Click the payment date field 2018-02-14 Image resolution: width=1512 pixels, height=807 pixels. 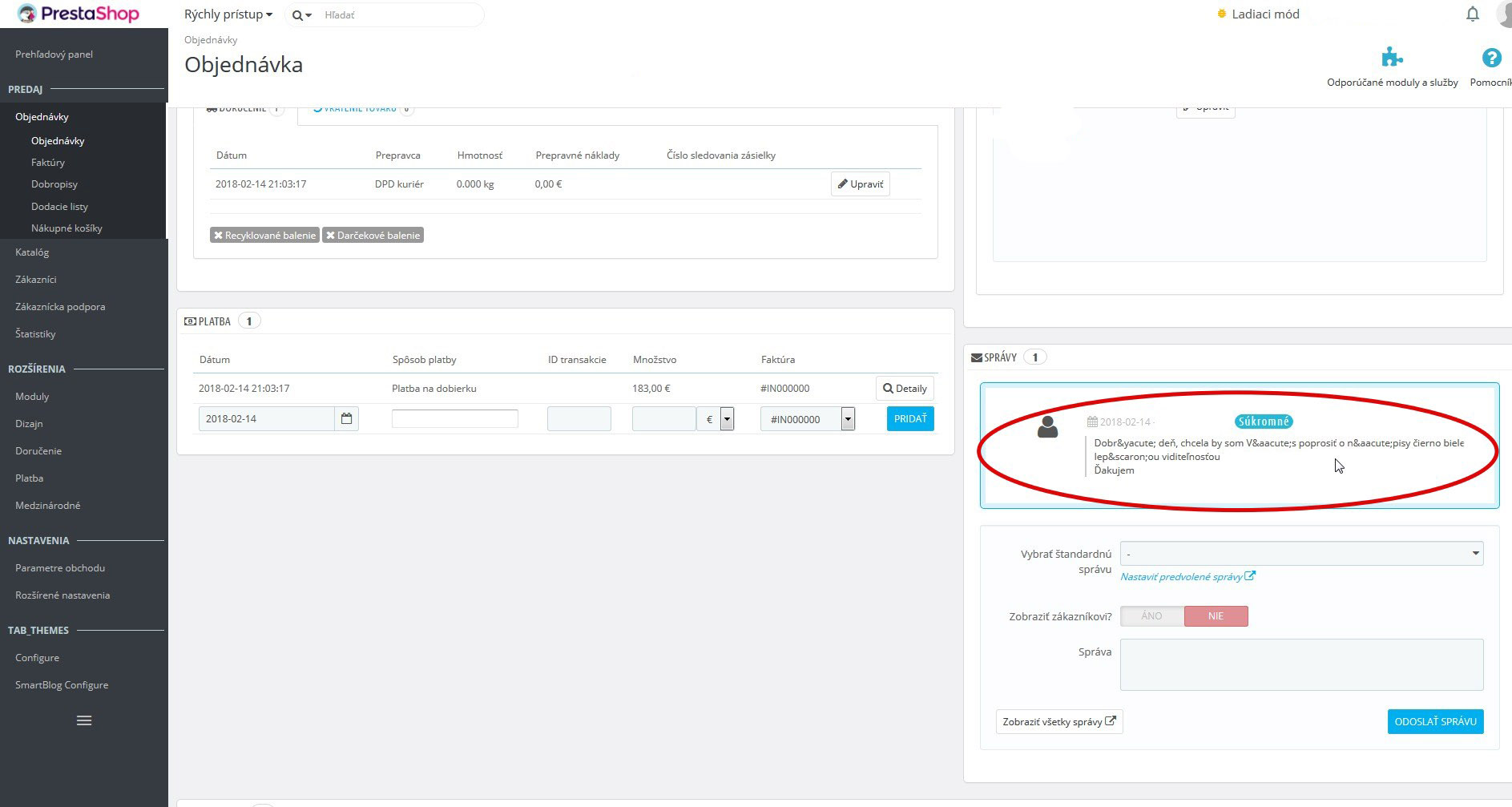click(266, 419)
